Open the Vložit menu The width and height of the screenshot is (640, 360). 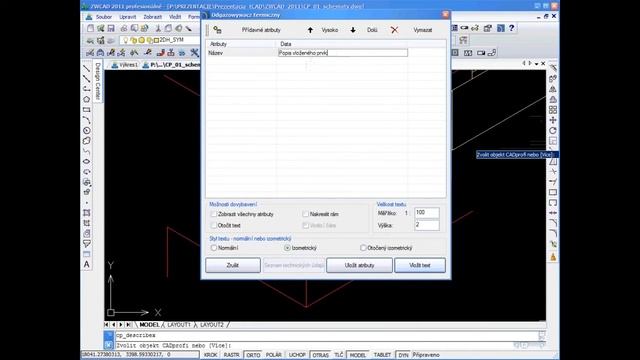(175, 17)
